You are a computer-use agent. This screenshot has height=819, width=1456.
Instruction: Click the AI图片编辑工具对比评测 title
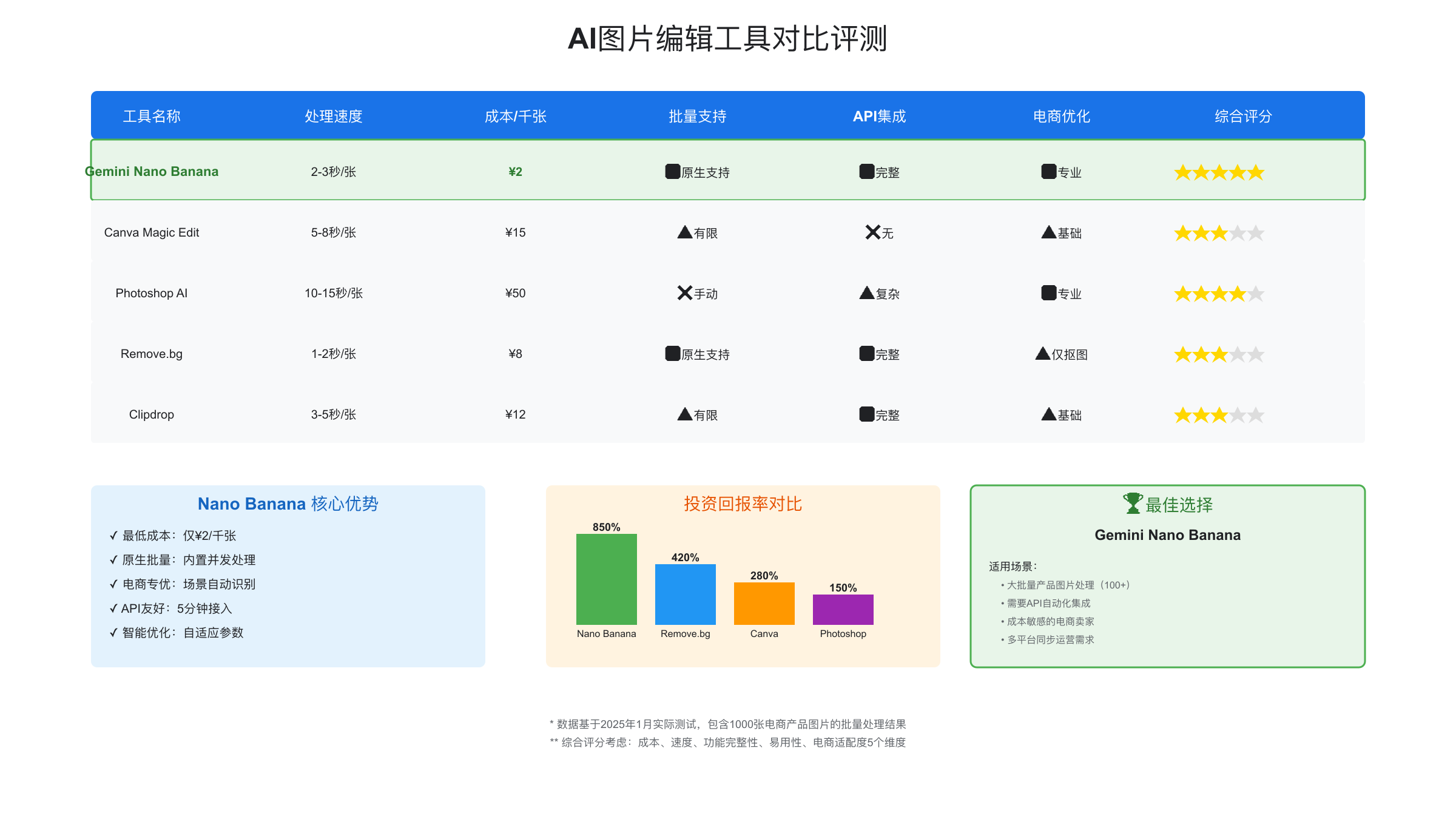click(x=728, y=39)
